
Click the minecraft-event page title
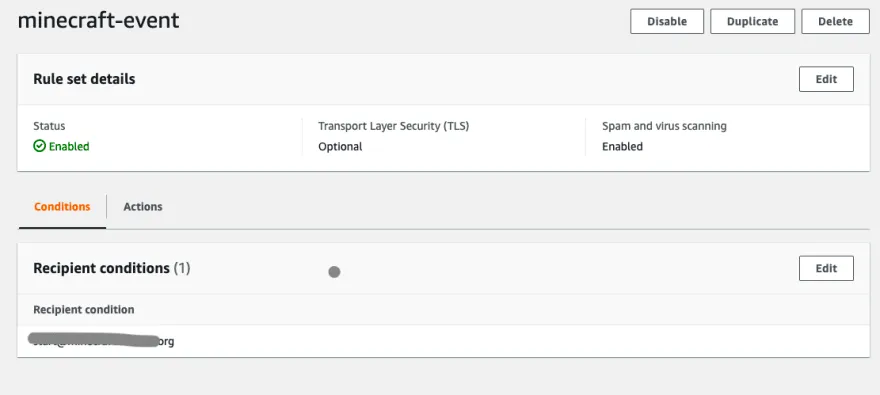pos(99,21)
